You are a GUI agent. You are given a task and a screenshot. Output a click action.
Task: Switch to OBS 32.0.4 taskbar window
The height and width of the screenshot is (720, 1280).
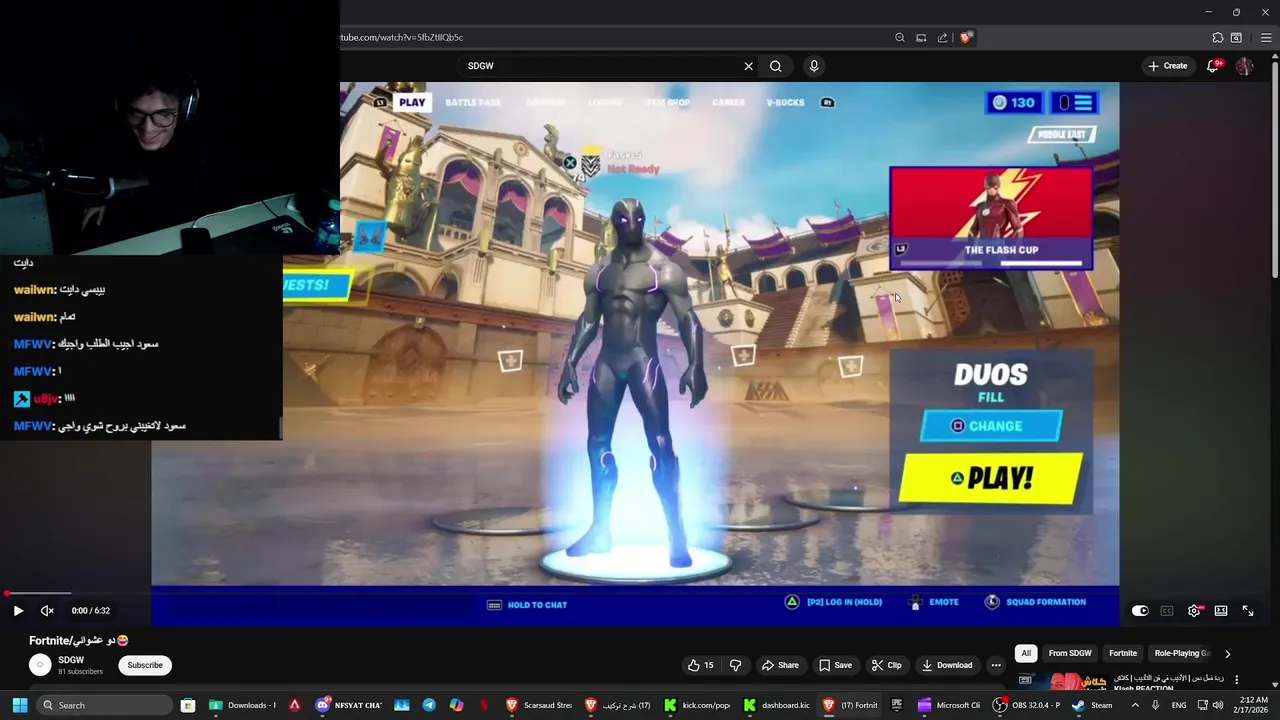(x=1027, y=705)
